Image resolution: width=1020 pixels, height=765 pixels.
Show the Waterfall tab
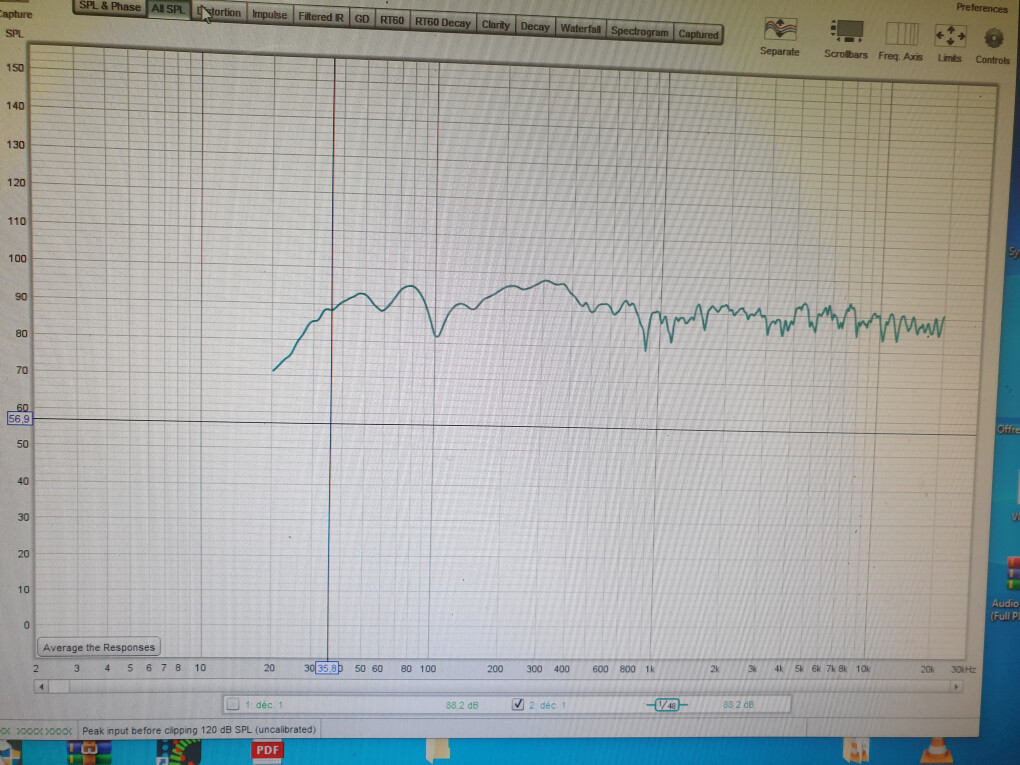(580, 29)
